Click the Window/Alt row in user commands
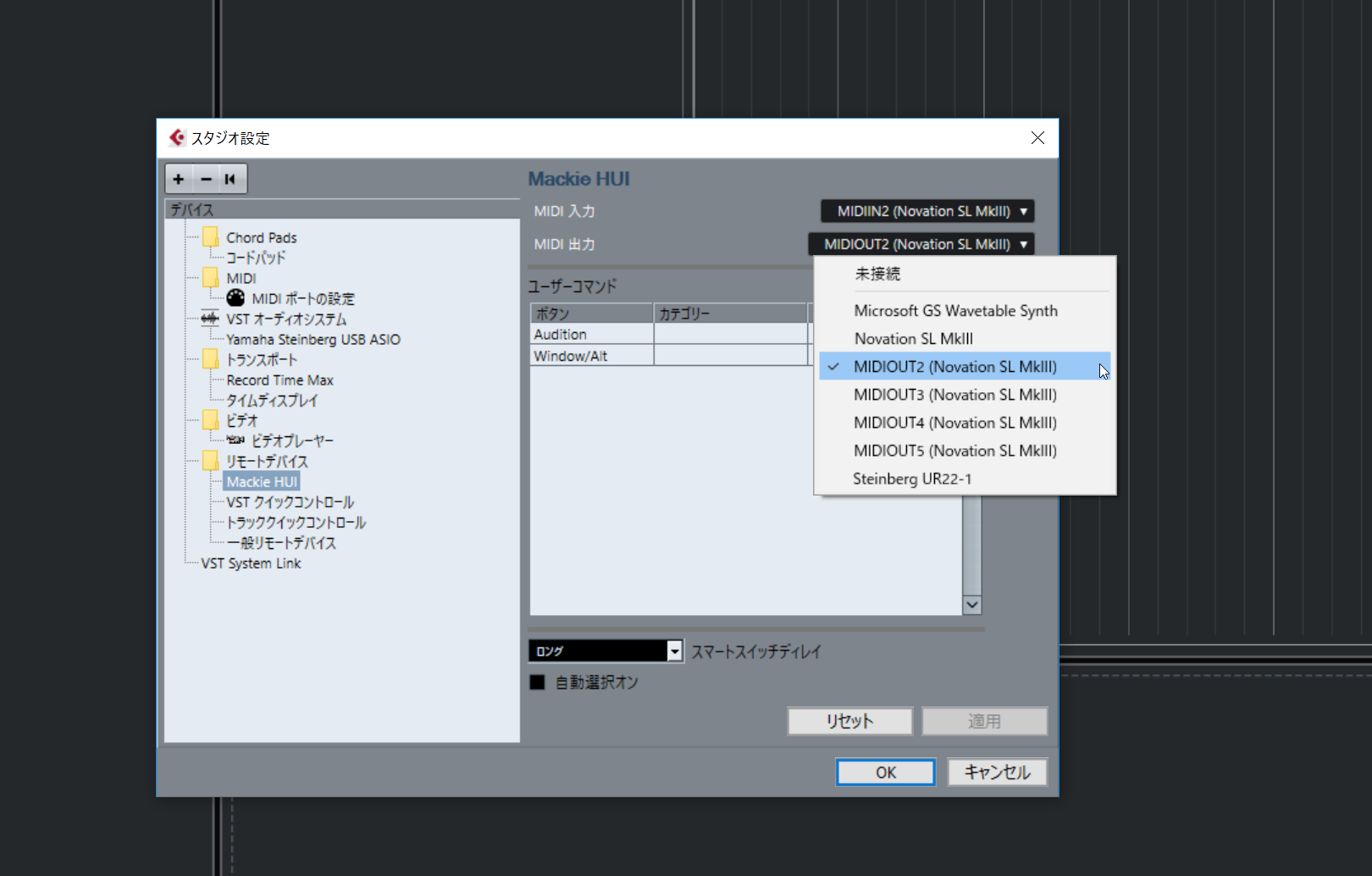The image size is (1372, 876). tap(670, 356)
